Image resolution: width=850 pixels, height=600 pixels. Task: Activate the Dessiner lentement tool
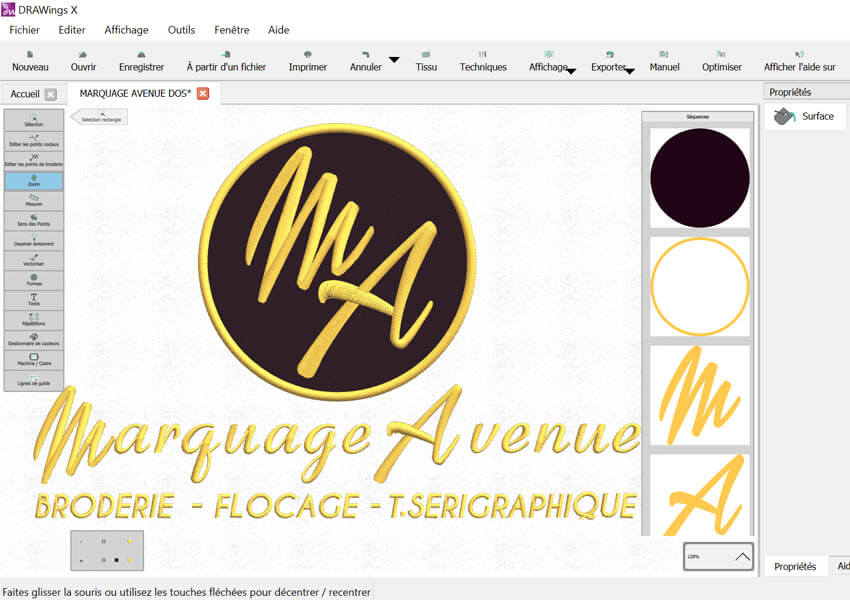(x=32, y=242)
